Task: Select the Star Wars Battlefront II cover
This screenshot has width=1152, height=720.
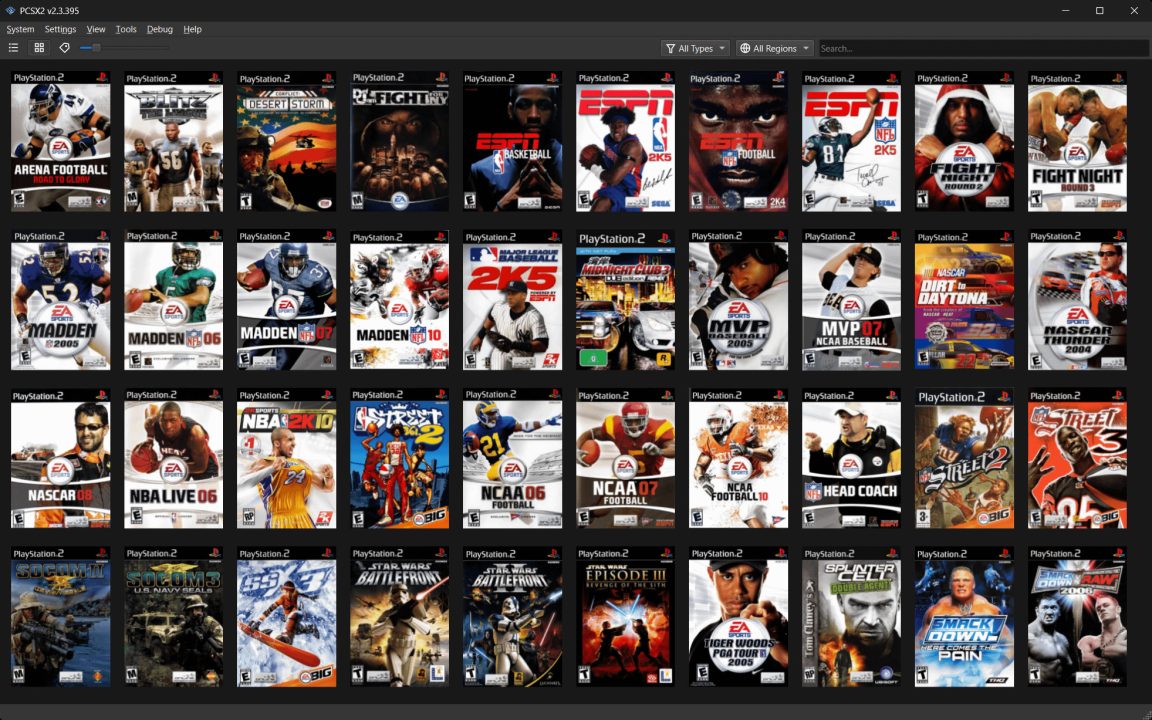Action: [x=513, y=617]
